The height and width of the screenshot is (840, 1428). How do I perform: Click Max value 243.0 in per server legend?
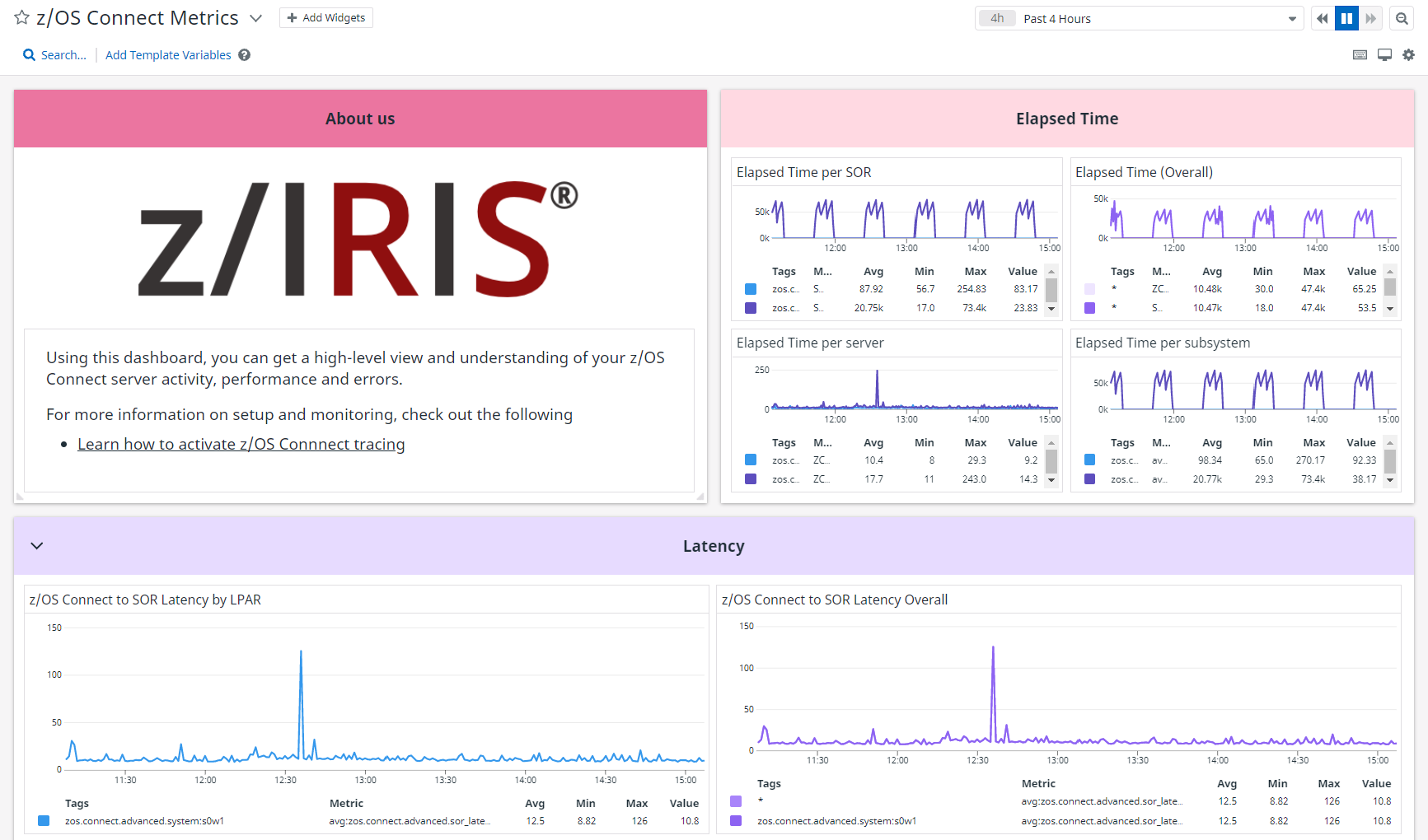tap(974, 479)
